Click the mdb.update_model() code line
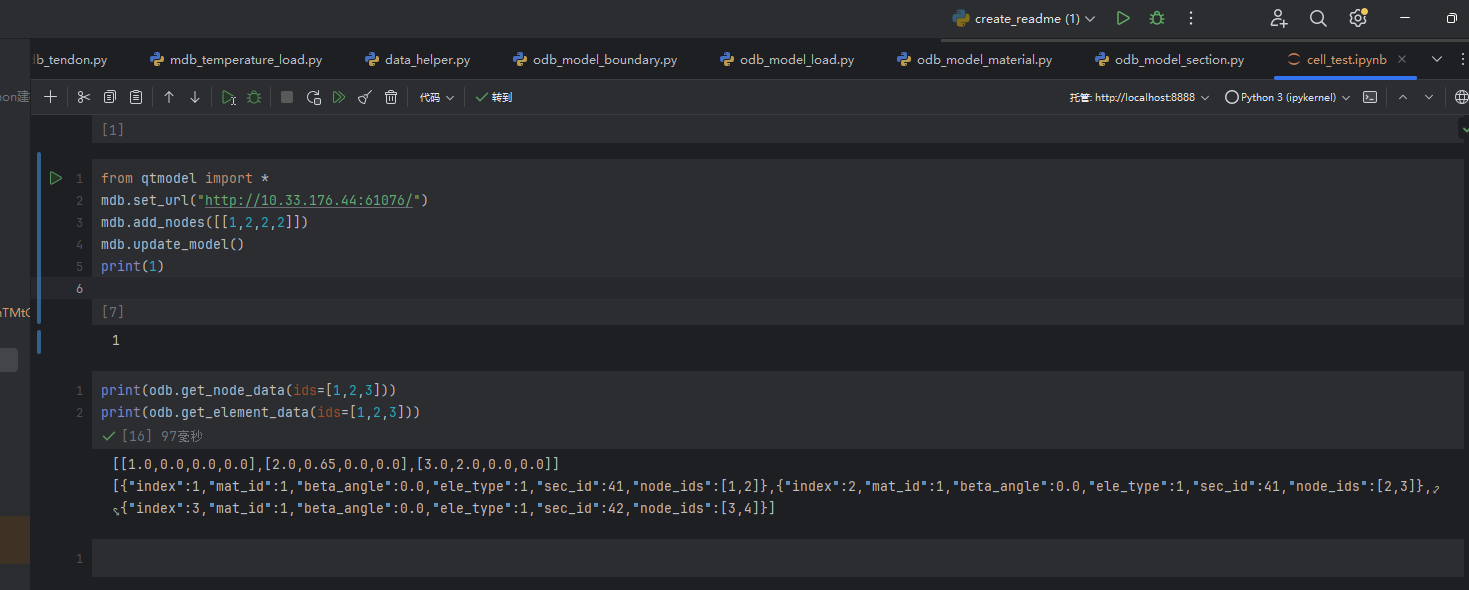Viewport: 1469px width, 590px height. click(172, 244)
